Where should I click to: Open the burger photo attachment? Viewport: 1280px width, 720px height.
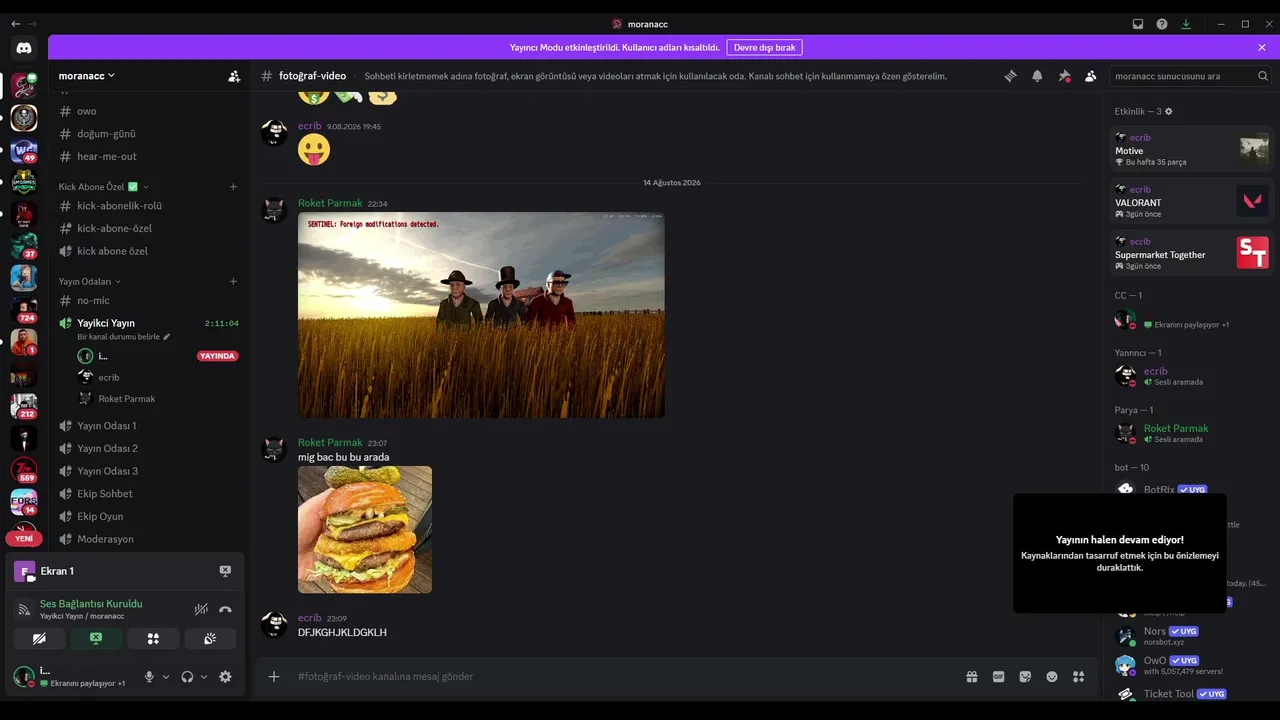(365, 530)
